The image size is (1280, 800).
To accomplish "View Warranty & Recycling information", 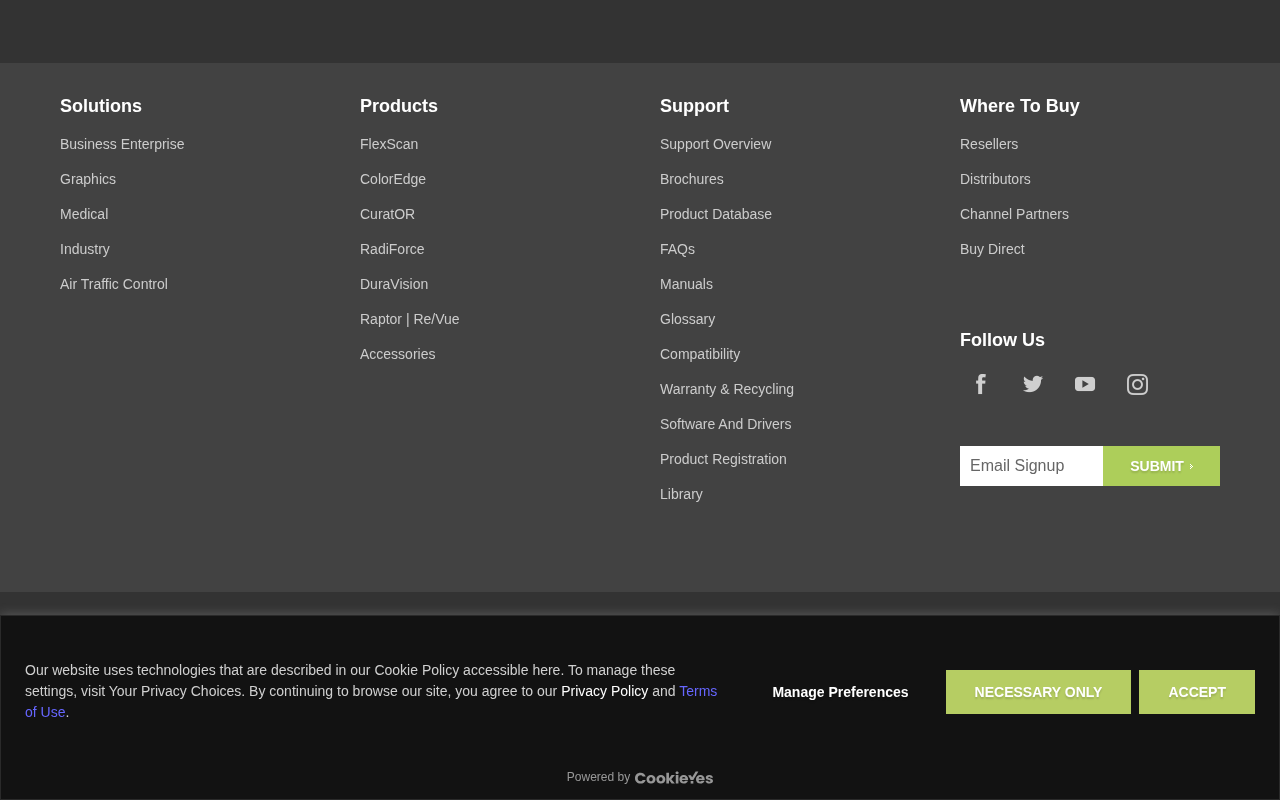I will 727,389.
